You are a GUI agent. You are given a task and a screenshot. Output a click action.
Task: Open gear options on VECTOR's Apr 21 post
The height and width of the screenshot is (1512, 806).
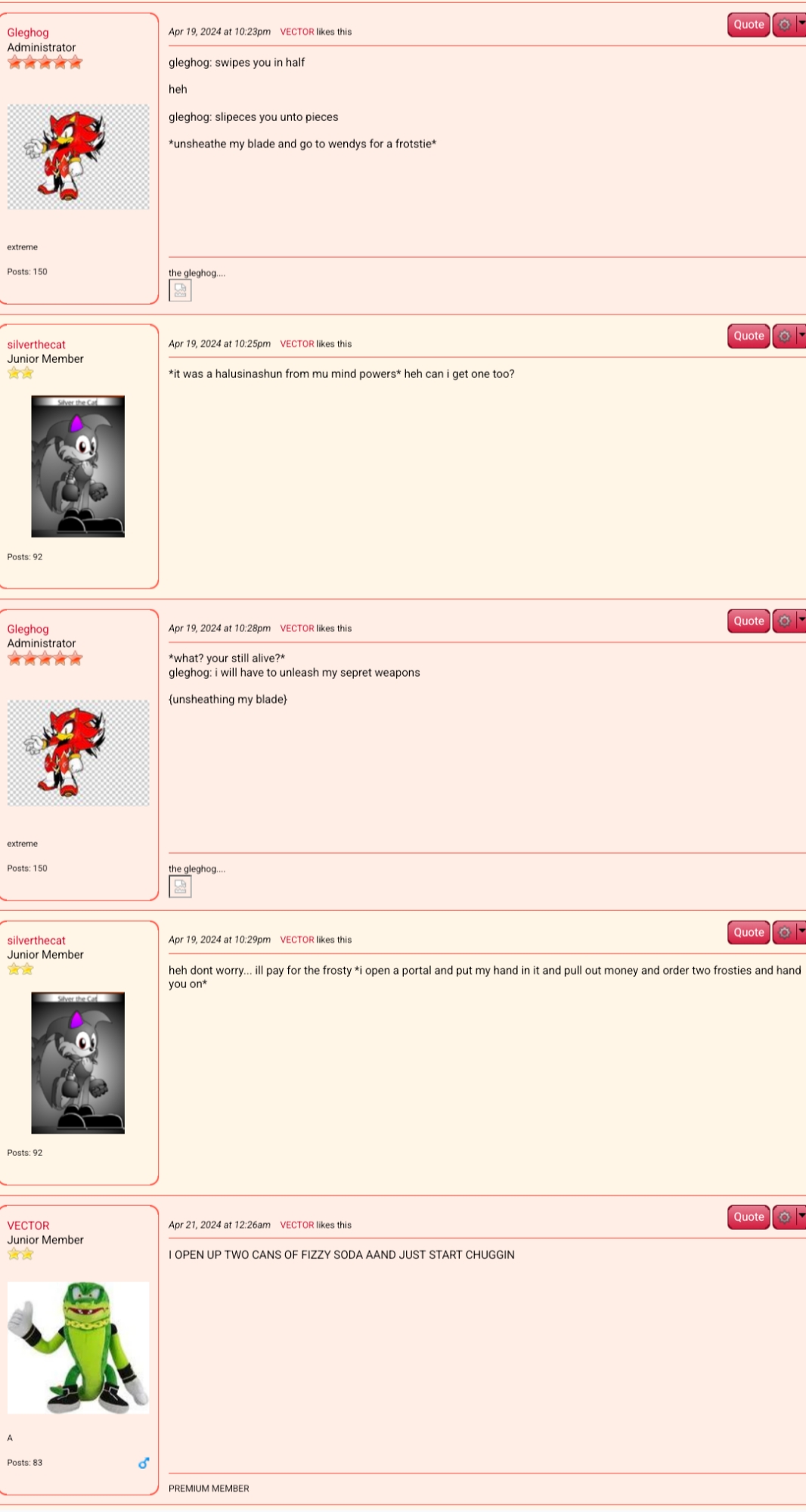[x=784, y=1217]
